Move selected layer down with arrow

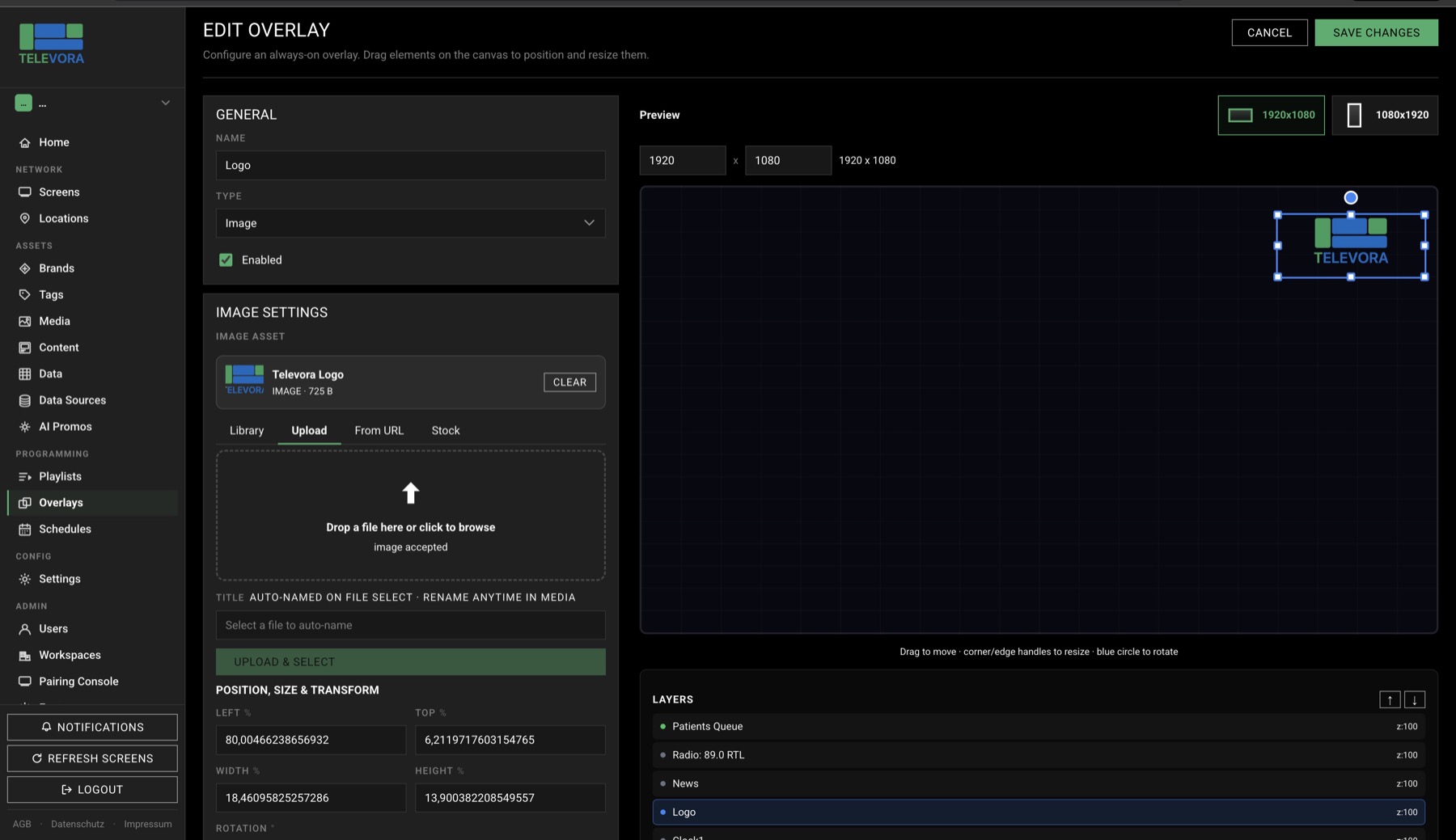(x=1415, y=700)
